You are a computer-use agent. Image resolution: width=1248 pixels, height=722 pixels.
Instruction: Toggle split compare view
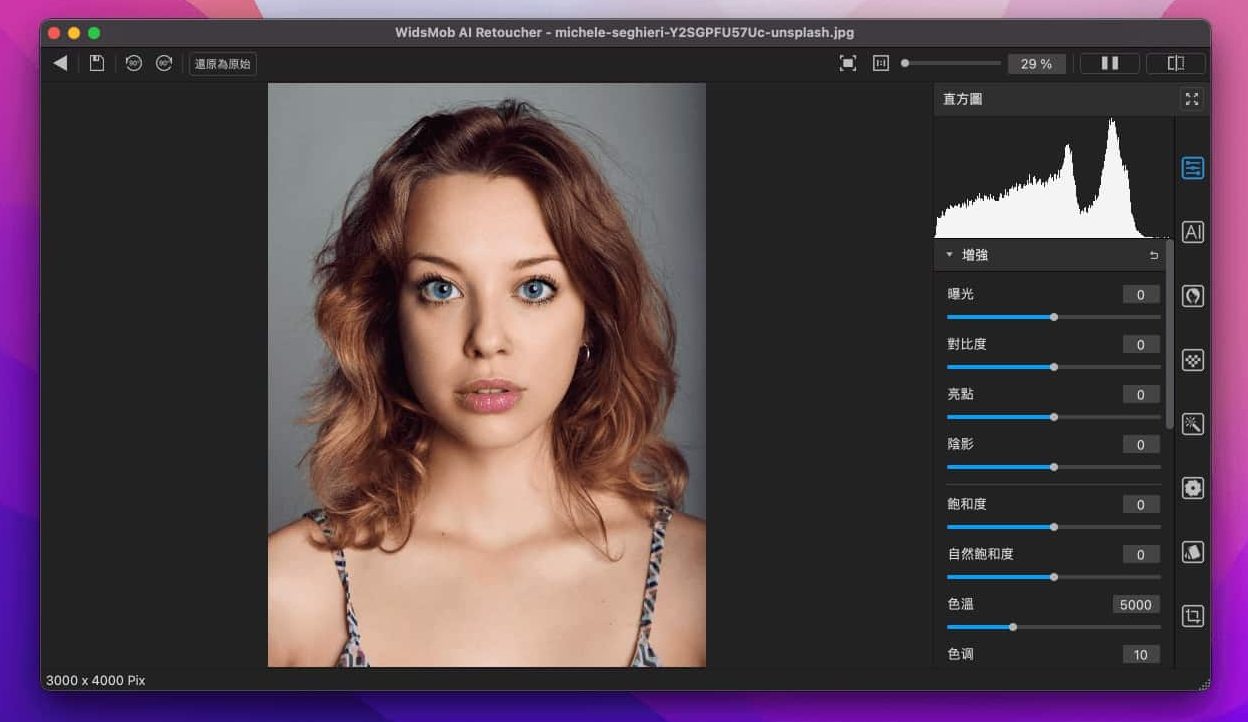[1175, 63]
